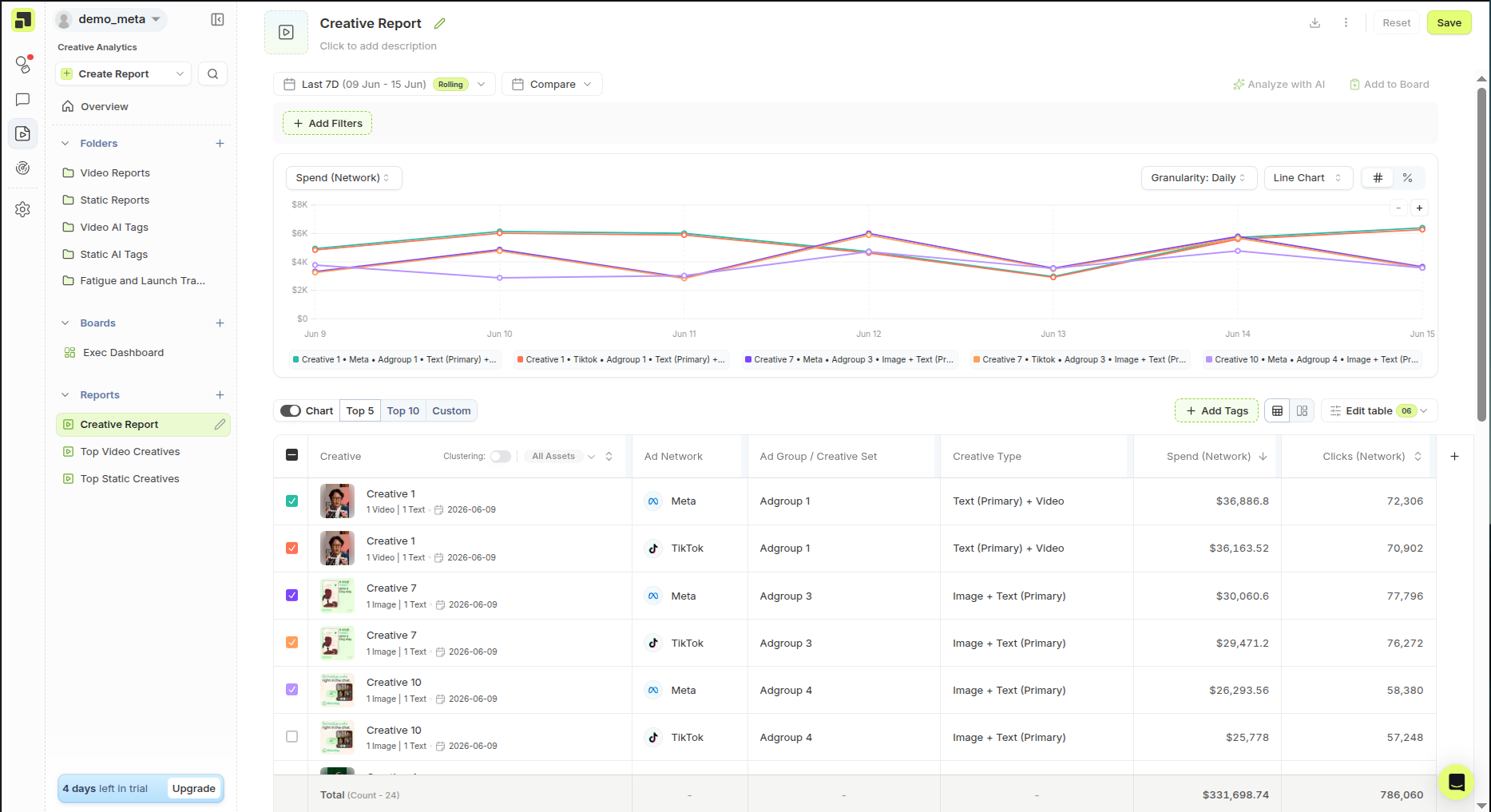Open the target goals sidebar icon
1491x812 pixels.
coord(23,168)
